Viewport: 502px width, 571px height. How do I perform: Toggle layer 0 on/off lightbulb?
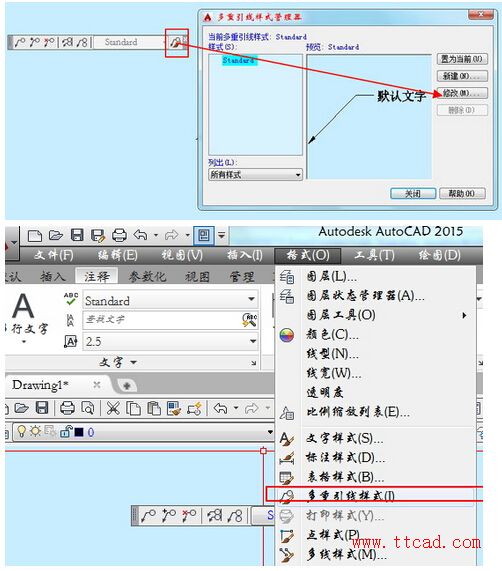point(22,432)
